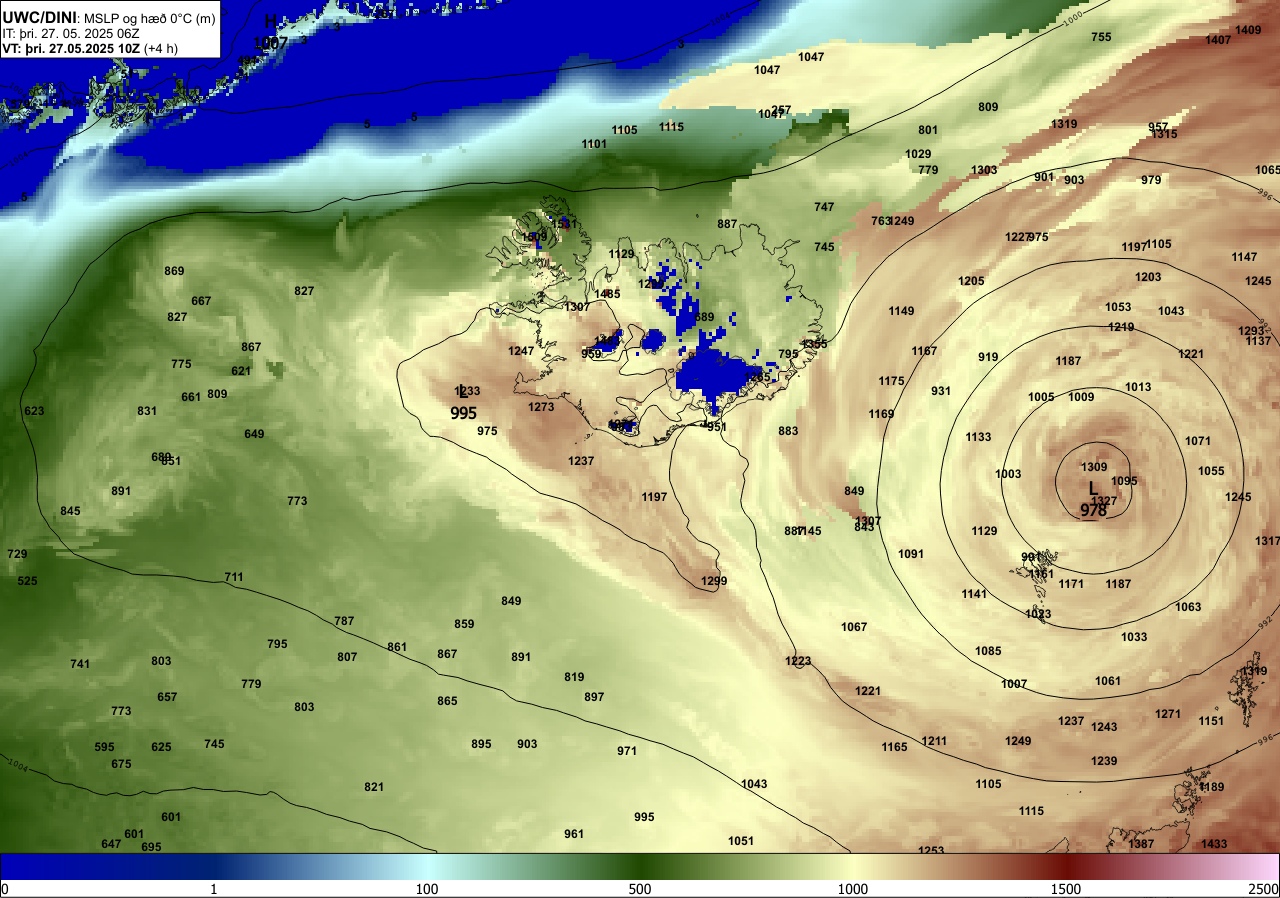Click the height value 1273
Viewport: 1280px width, 898px height.
(541, 407)
